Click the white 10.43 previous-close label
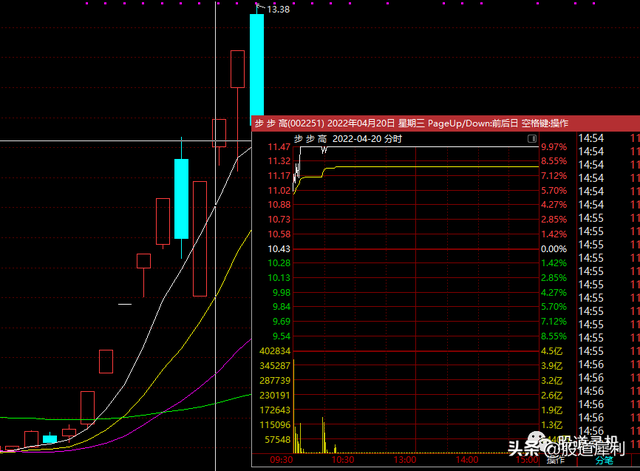This screenshot has width=640, height=471. click(279, 249)
